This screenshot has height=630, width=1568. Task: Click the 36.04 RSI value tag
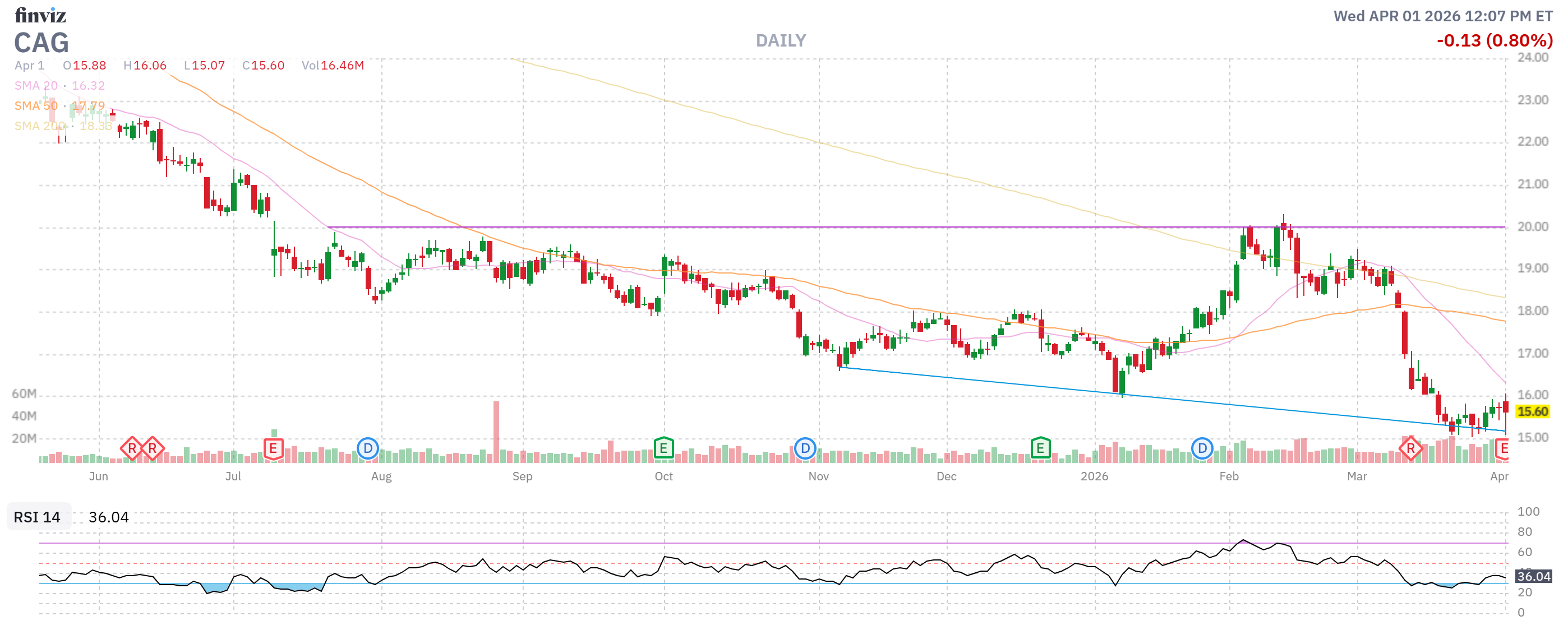tap(1533, 576)
